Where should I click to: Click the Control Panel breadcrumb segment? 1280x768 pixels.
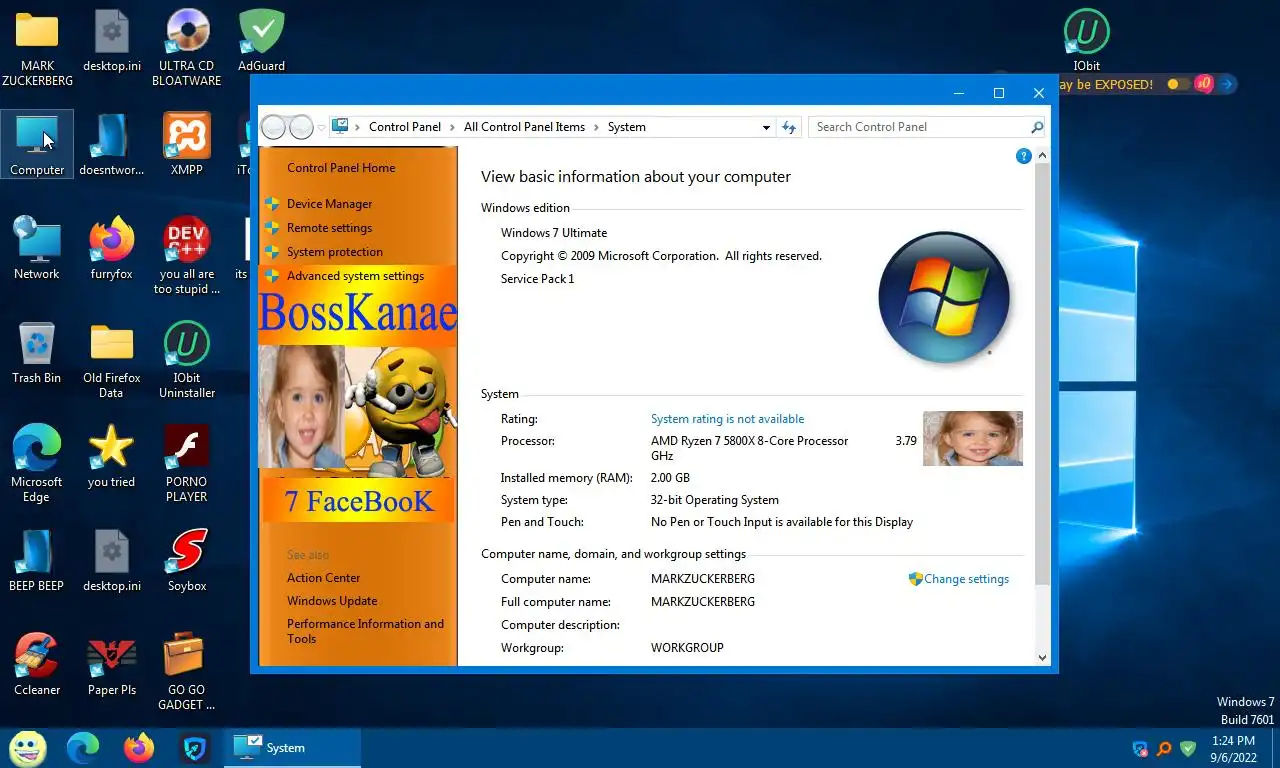[x=405, y=127]
